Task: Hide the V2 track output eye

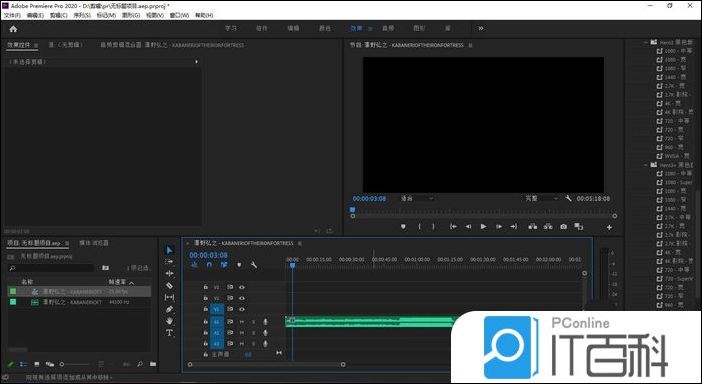Action: coord(242,298)
